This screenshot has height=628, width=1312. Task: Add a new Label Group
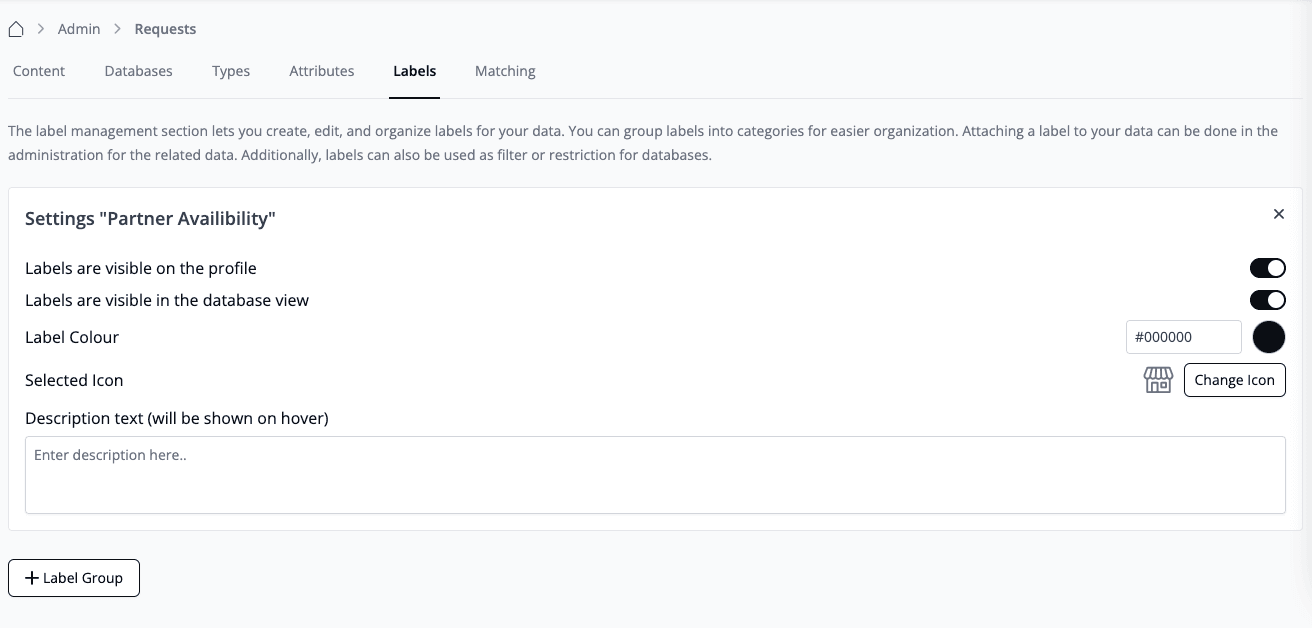pos(74,578)
